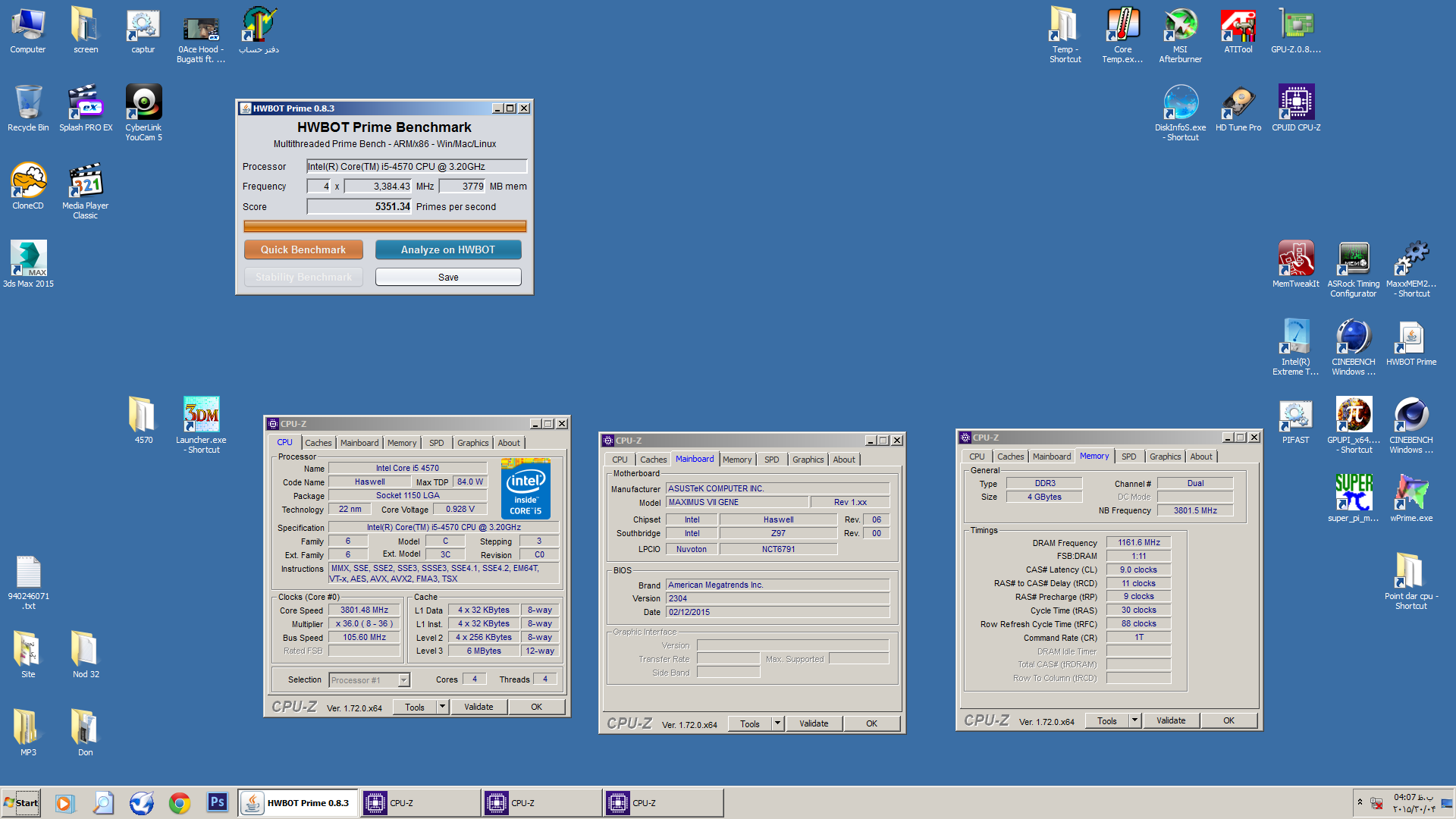This screenshot has height=819, width=1456.
Task: Select HWBOT Prime taskbar button
Action: coord(298,803)
